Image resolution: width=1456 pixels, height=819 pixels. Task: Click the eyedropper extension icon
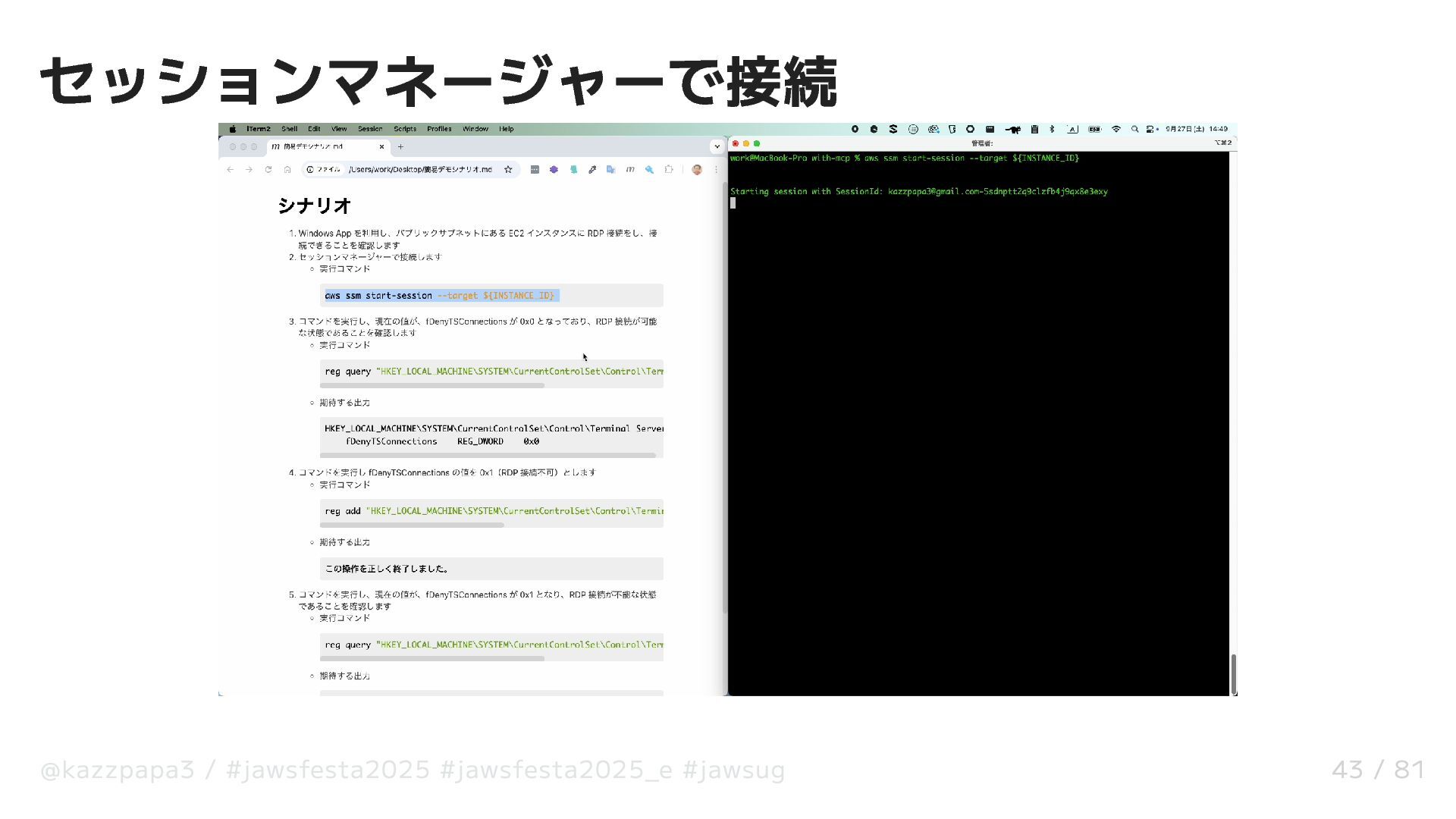coord(592,170)
